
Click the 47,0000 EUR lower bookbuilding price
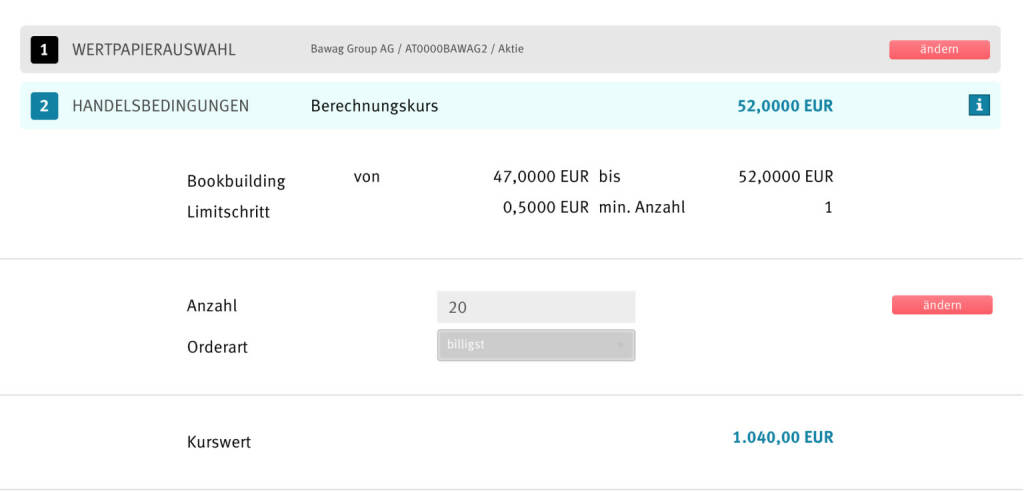541,177
